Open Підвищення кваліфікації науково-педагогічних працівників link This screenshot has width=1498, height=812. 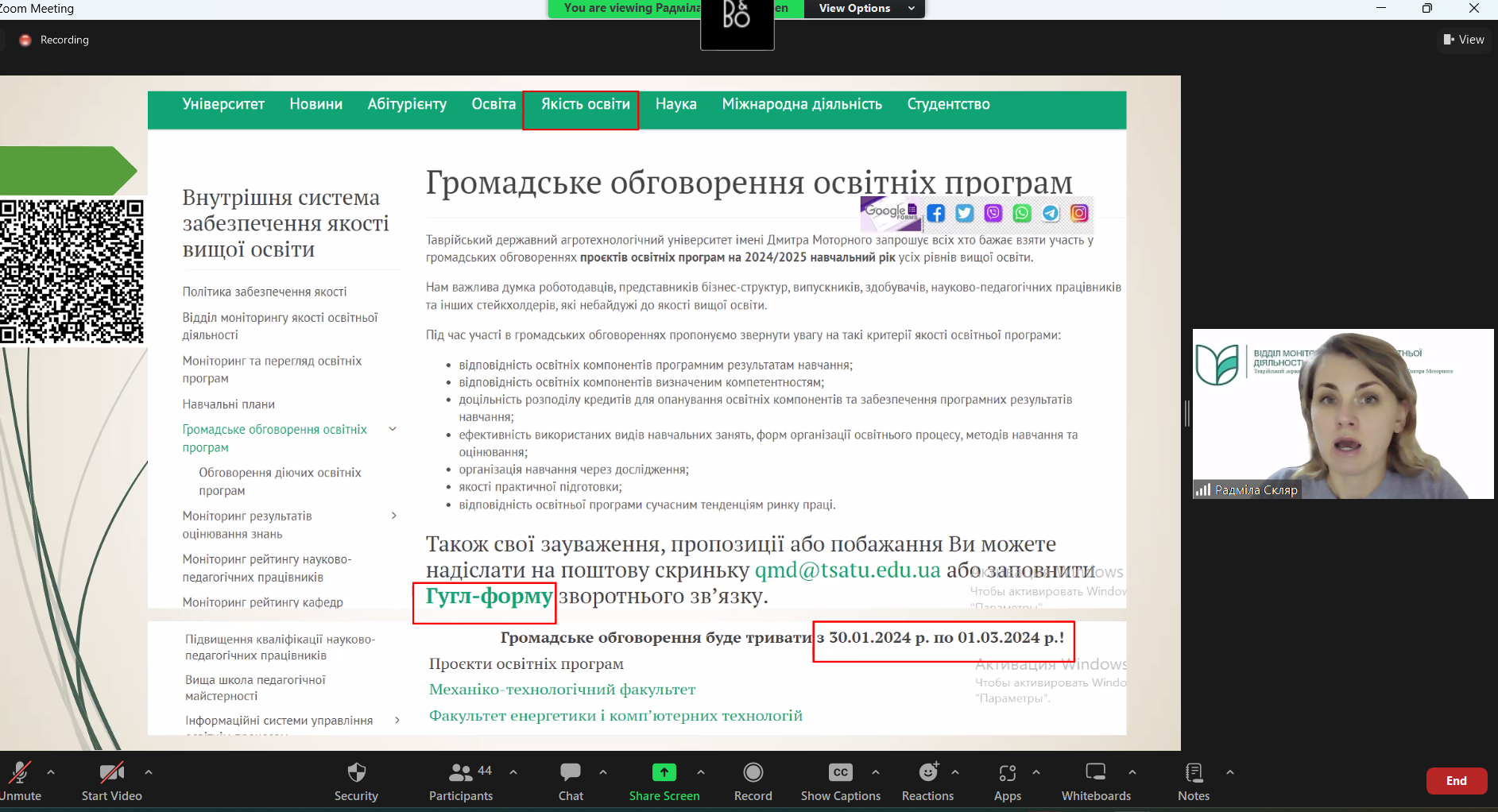(x=281, y=647)
